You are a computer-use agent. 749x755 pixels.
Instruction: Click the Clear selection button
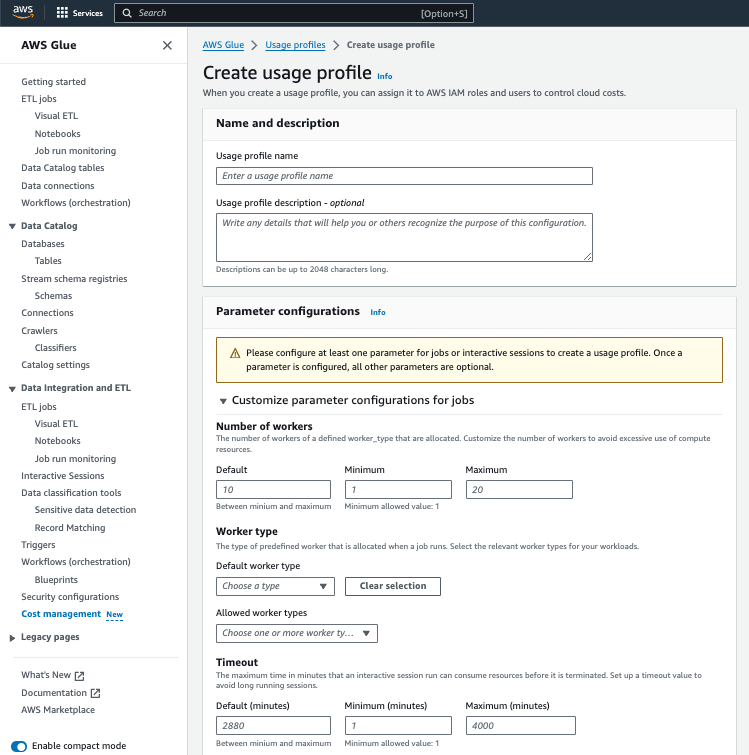[x=392, y=586]
